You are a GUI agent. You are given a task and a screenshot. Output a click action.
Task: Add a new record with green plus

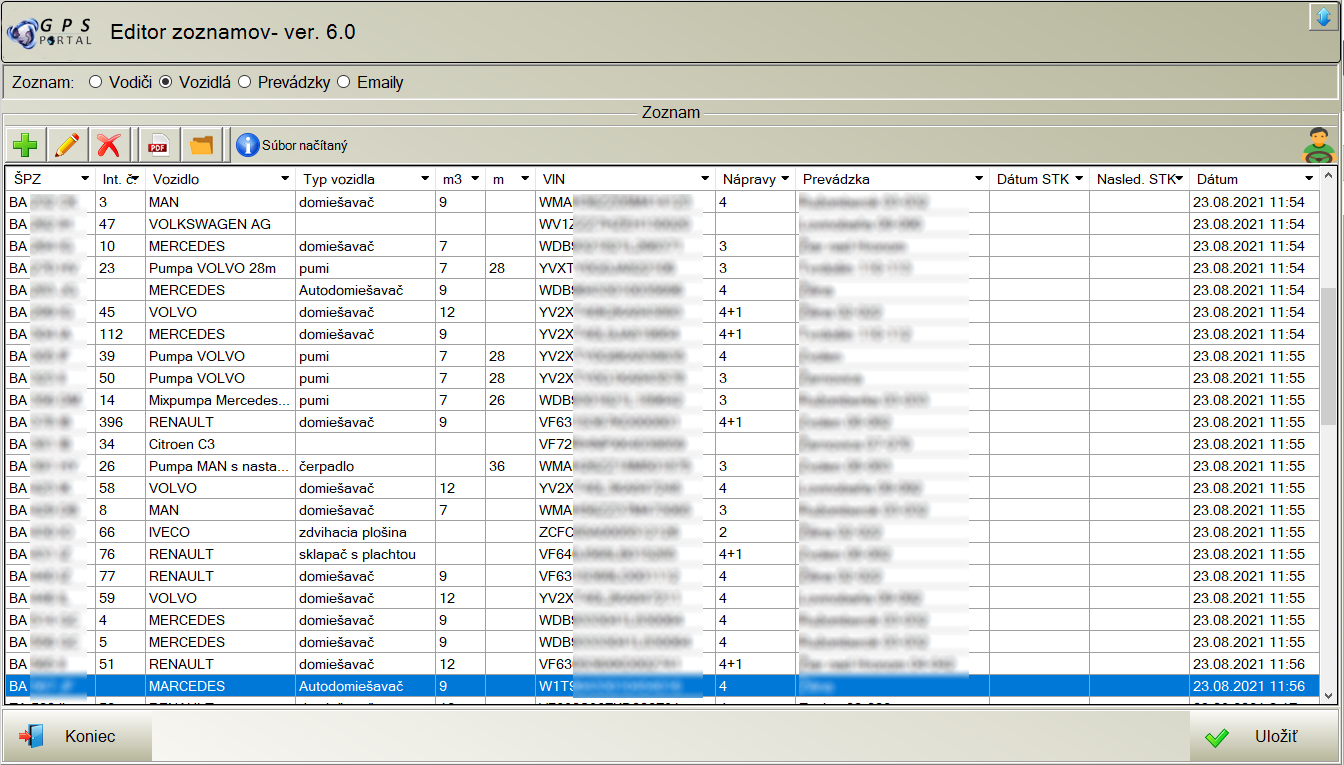pyautogui.click(x=25, y=145)
